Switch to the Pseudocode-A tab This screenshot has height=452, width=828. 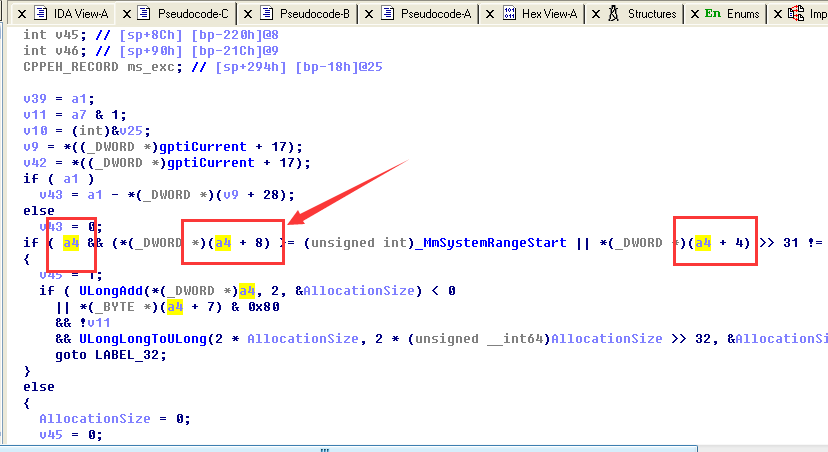[x=436, y=14]
